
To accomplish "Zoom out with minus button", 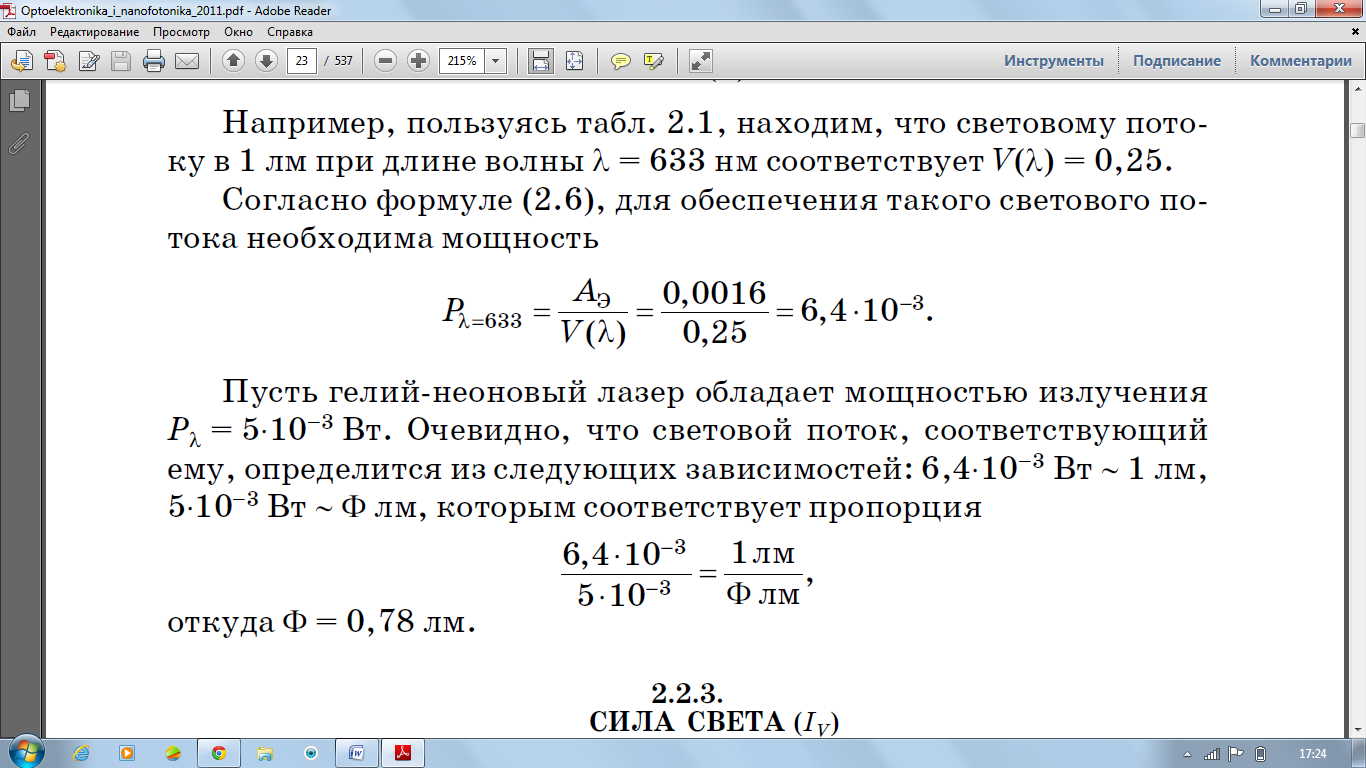I will point(386,61).
